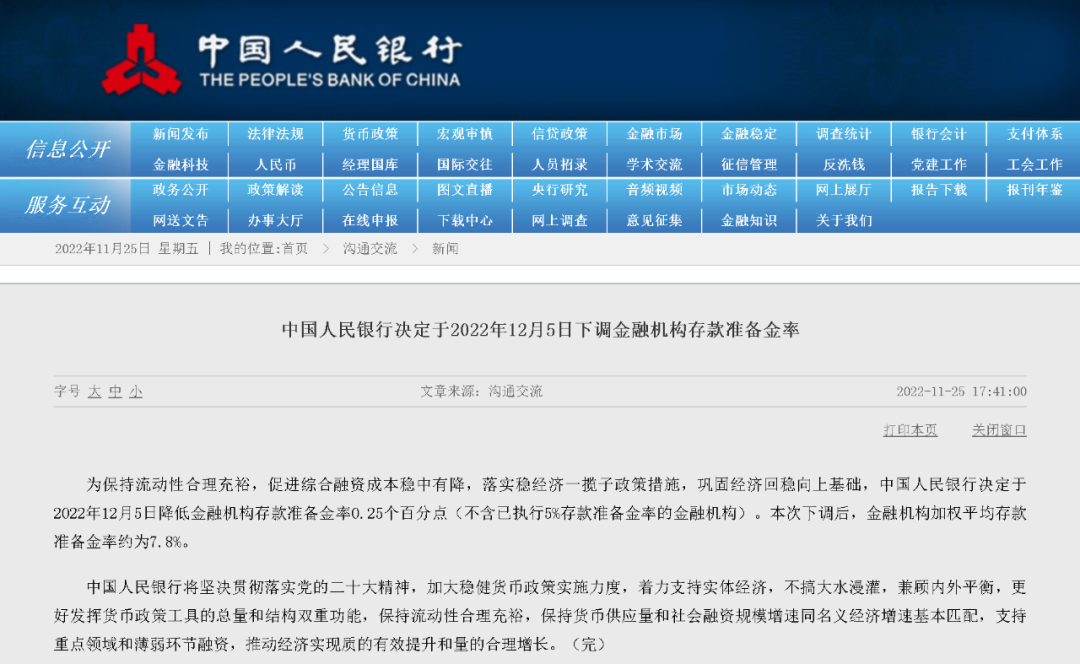Viewport: 1080px width, 664px height.
Task: Go to 新闻 in the breadcrumb
Action: click(445, 249)
